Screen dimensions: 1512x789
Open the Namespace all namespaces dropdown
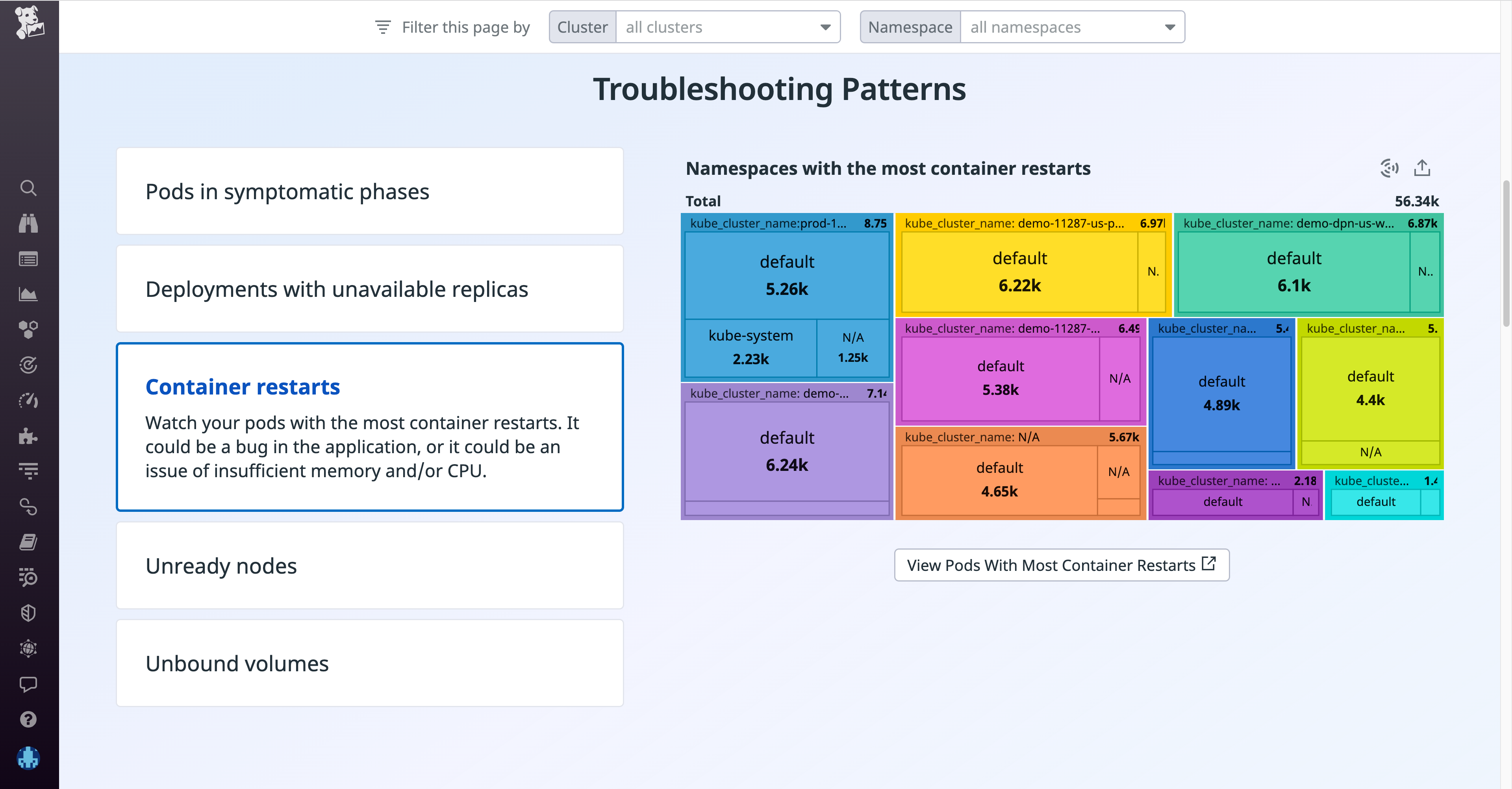(1072, 26)
